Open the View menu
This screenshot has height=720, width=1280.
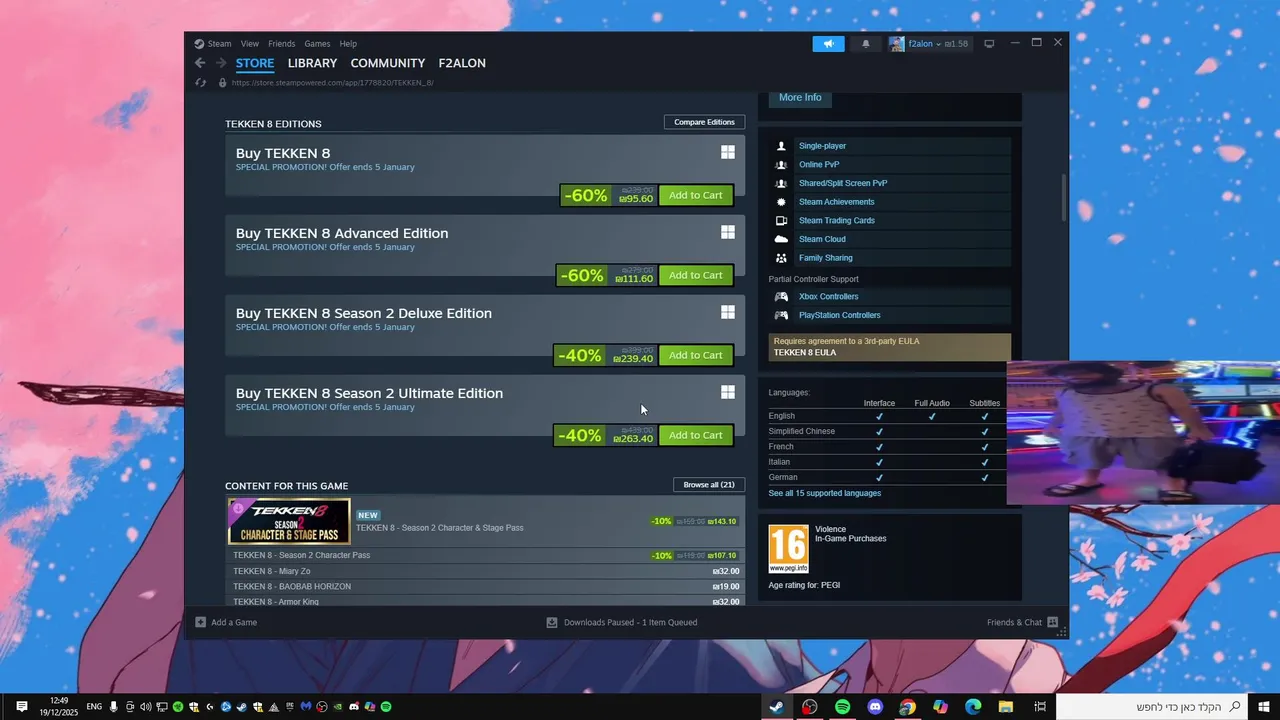(x=250, y=44)
